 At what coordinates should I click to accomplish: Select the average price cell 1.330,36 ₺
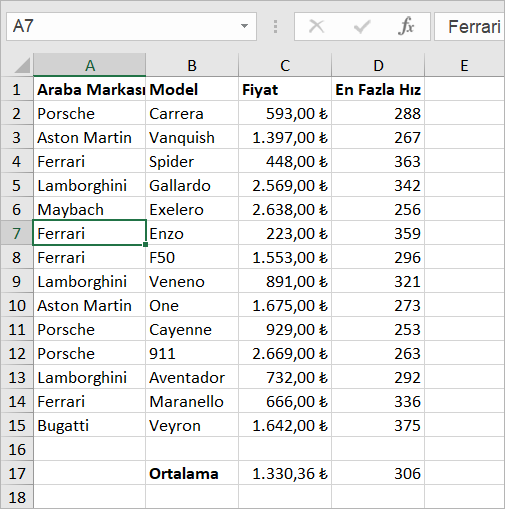coord(285,473)
